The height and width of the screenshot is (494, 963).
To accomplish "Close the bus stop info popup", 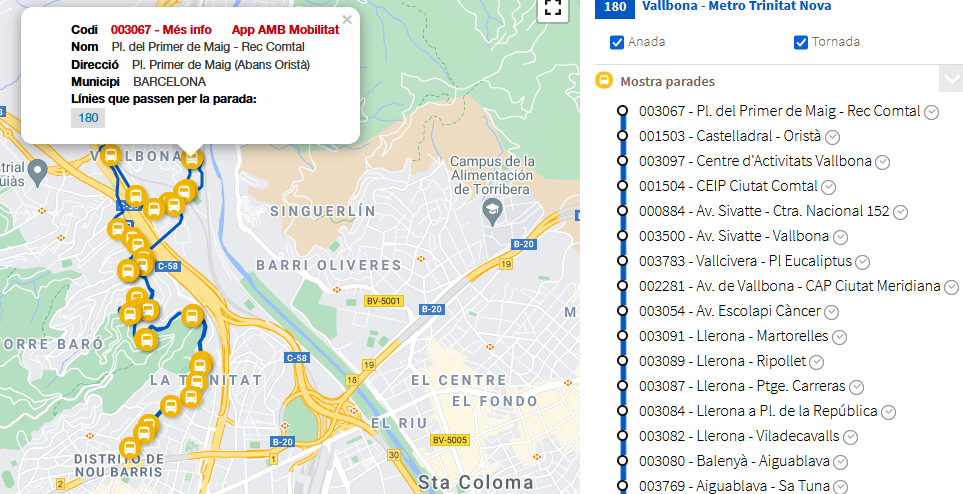I will 347,19.
